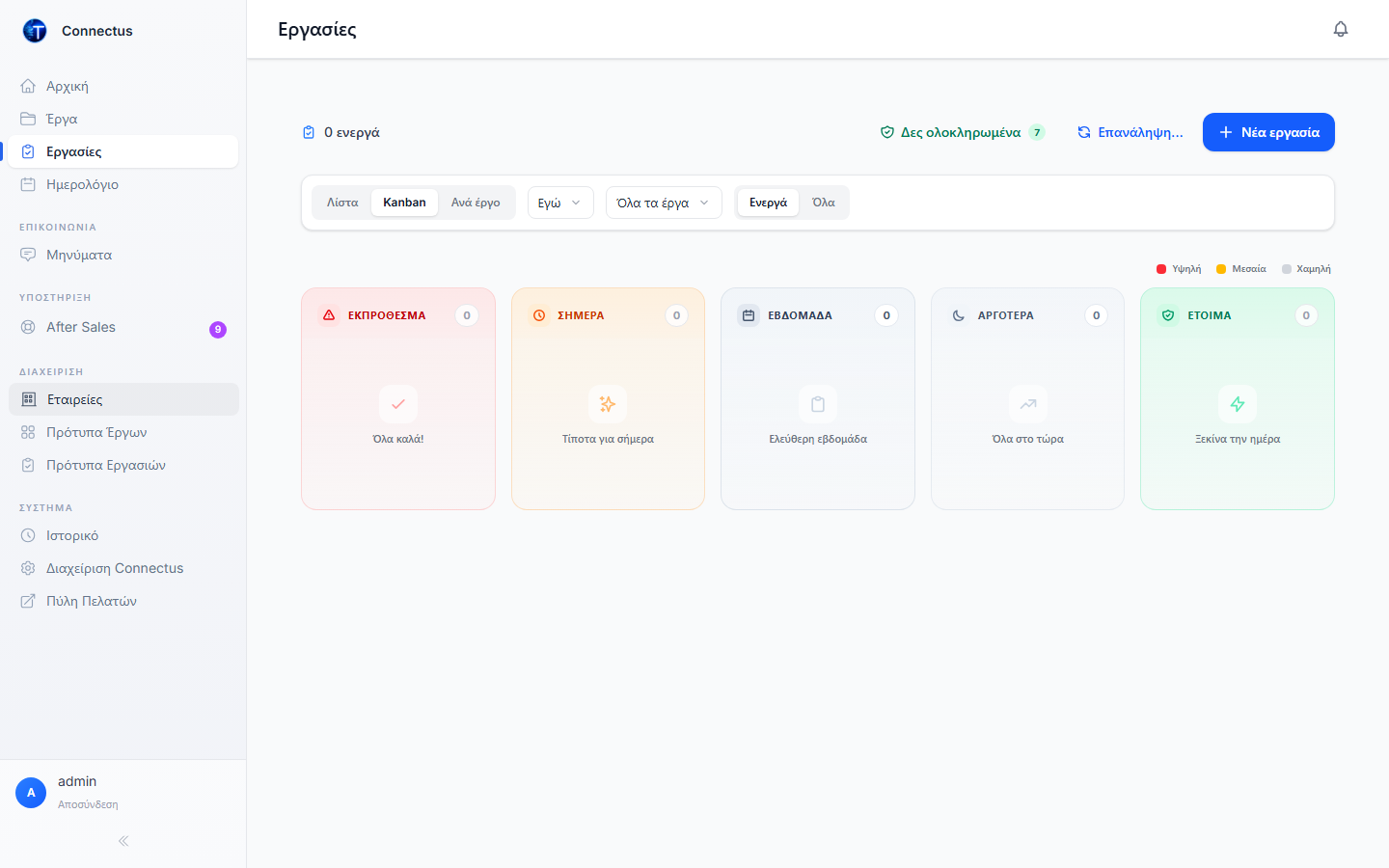Go to Εργασίες in sidebar
1389x868 pixels.
123,151
